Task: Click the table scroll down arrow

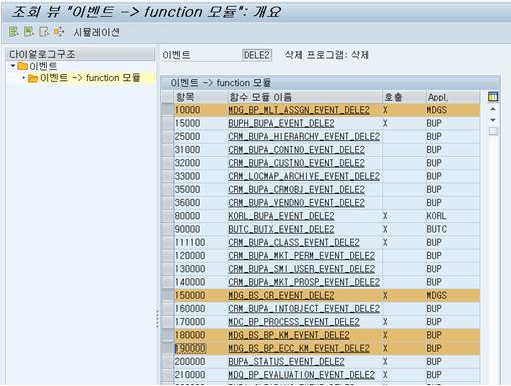Action: (x=493, y=120)
